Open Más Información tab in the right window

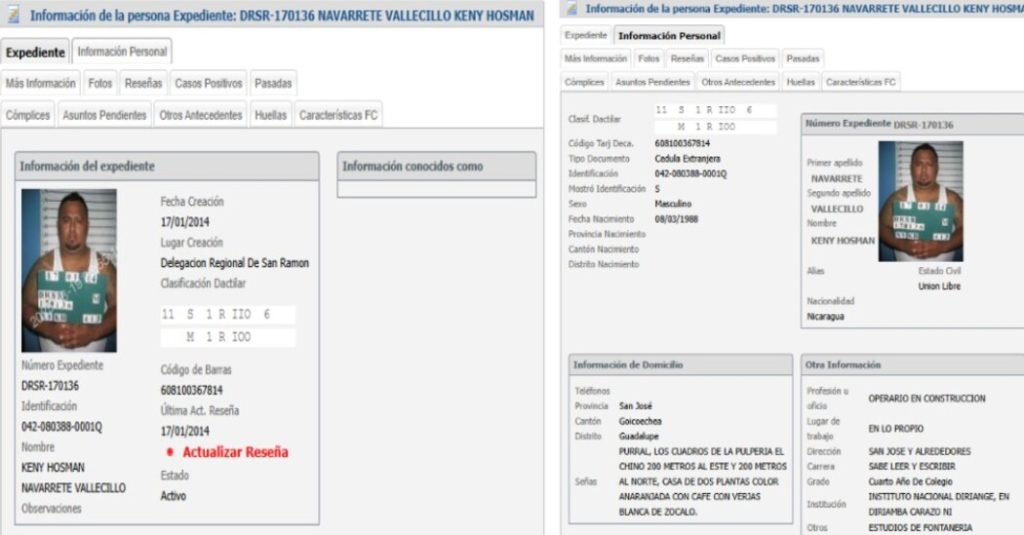[596, 59]
